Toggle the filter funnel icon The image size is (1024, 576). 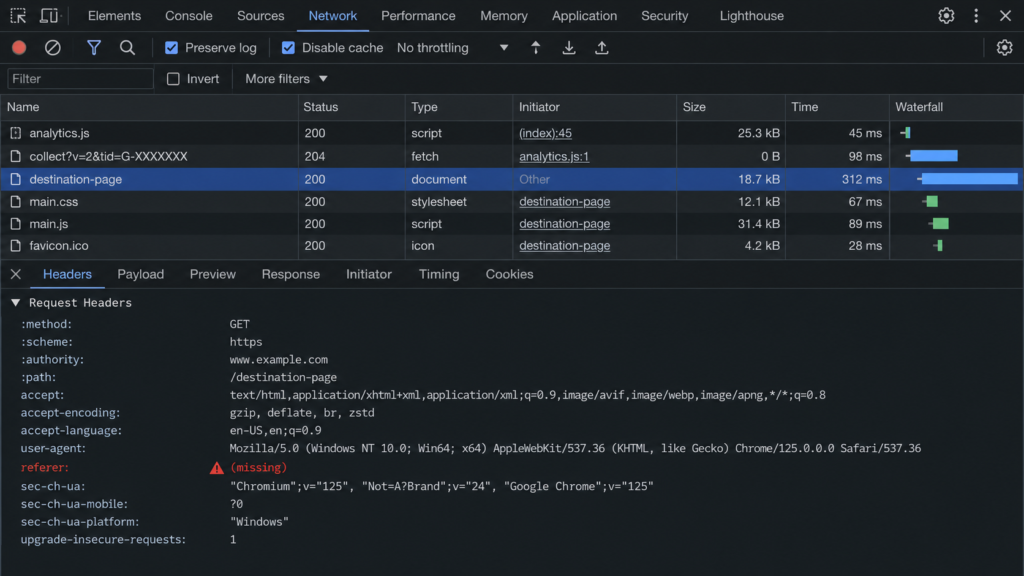94,48
